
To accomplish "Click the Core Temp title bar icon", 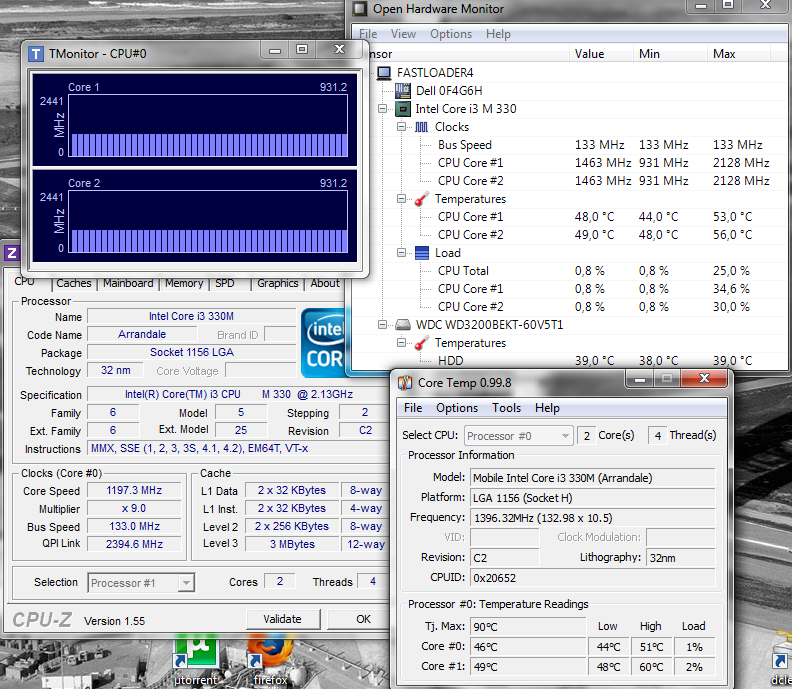I will [x=405, y=383].
